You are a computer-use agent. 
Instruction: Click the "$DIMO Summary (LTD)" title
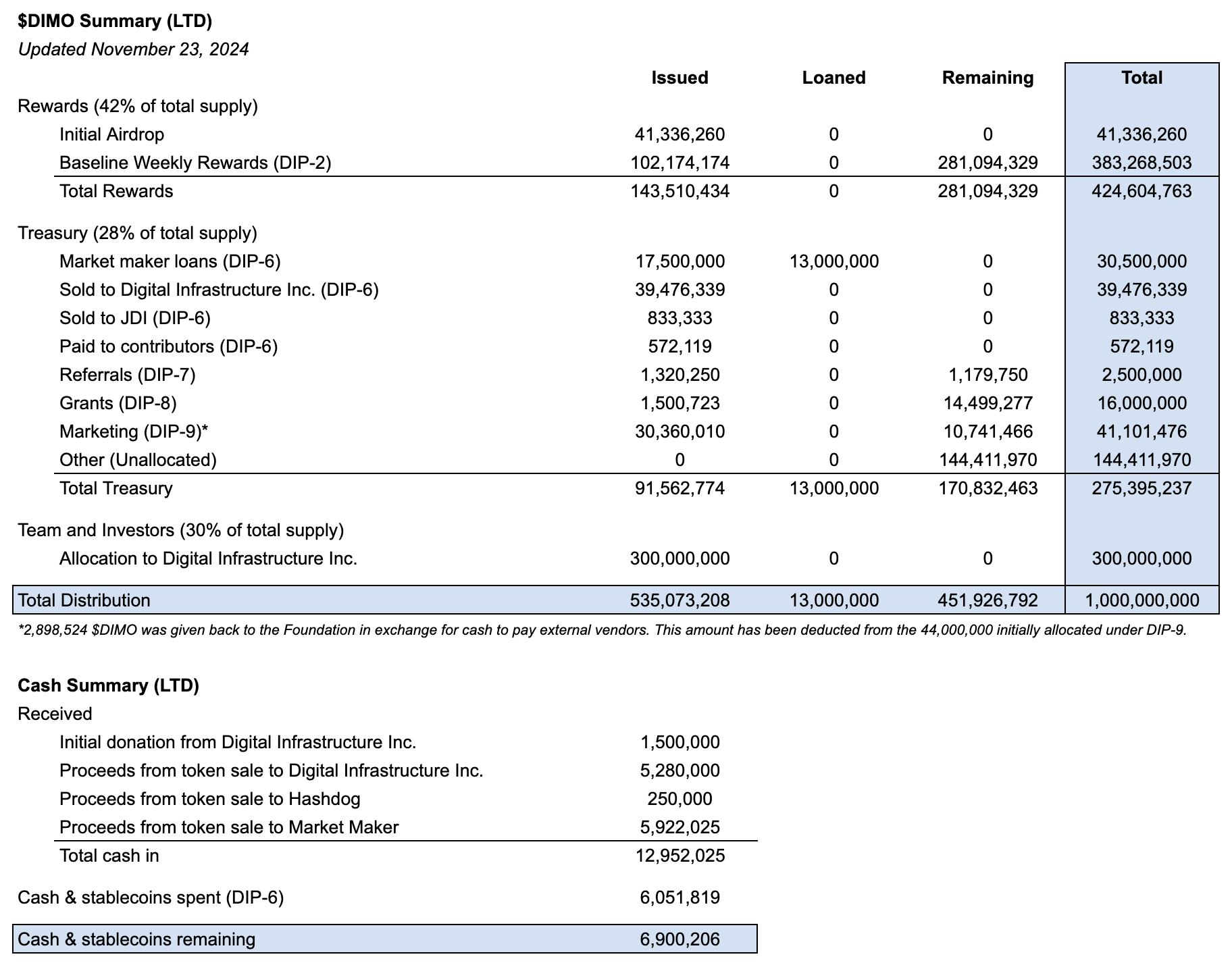(x=115, y=21)
